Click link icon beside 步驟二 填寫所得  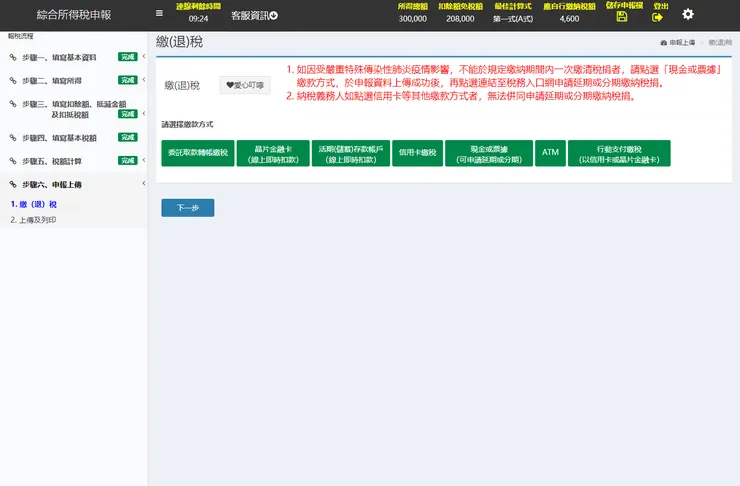pos(13,80)
